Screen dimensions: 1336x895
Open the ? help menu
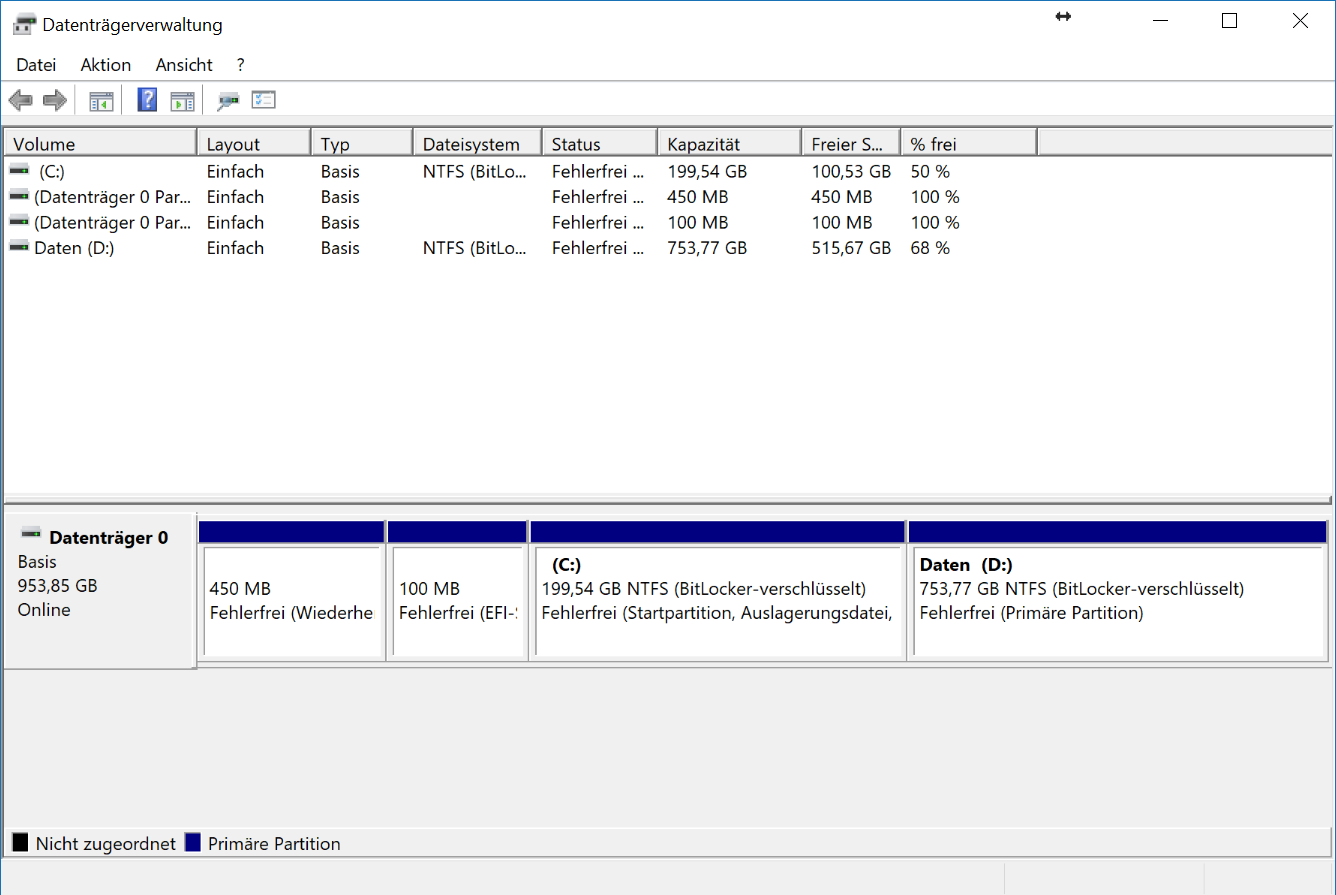(241, 65)
